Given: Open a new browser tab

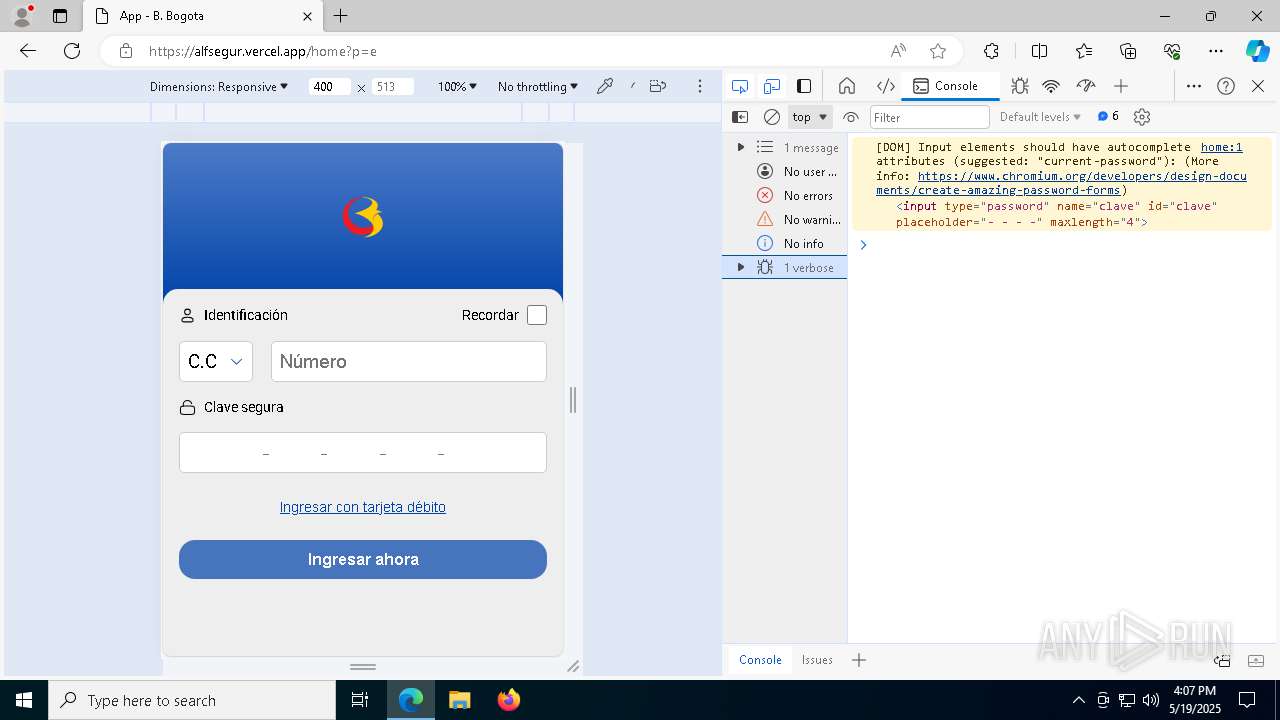Looking at the screenshot, I should (x=341, y=16).
